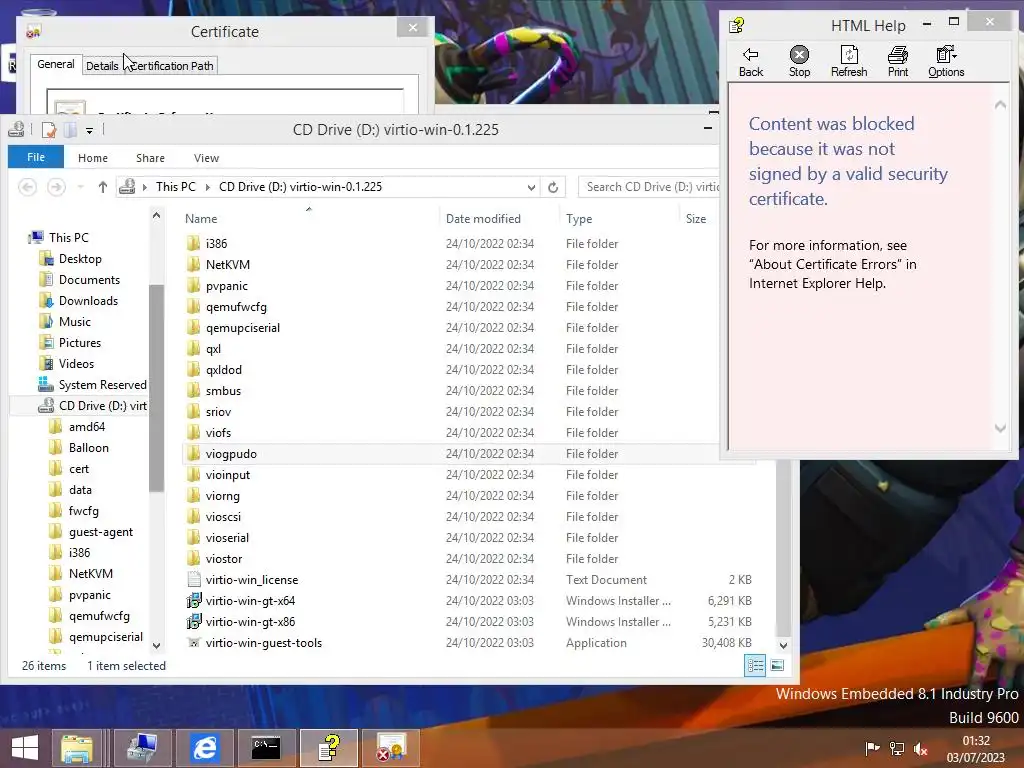Select the vioscsi folder
This screenshot has height=768, width=1024.
pos(223,517)
